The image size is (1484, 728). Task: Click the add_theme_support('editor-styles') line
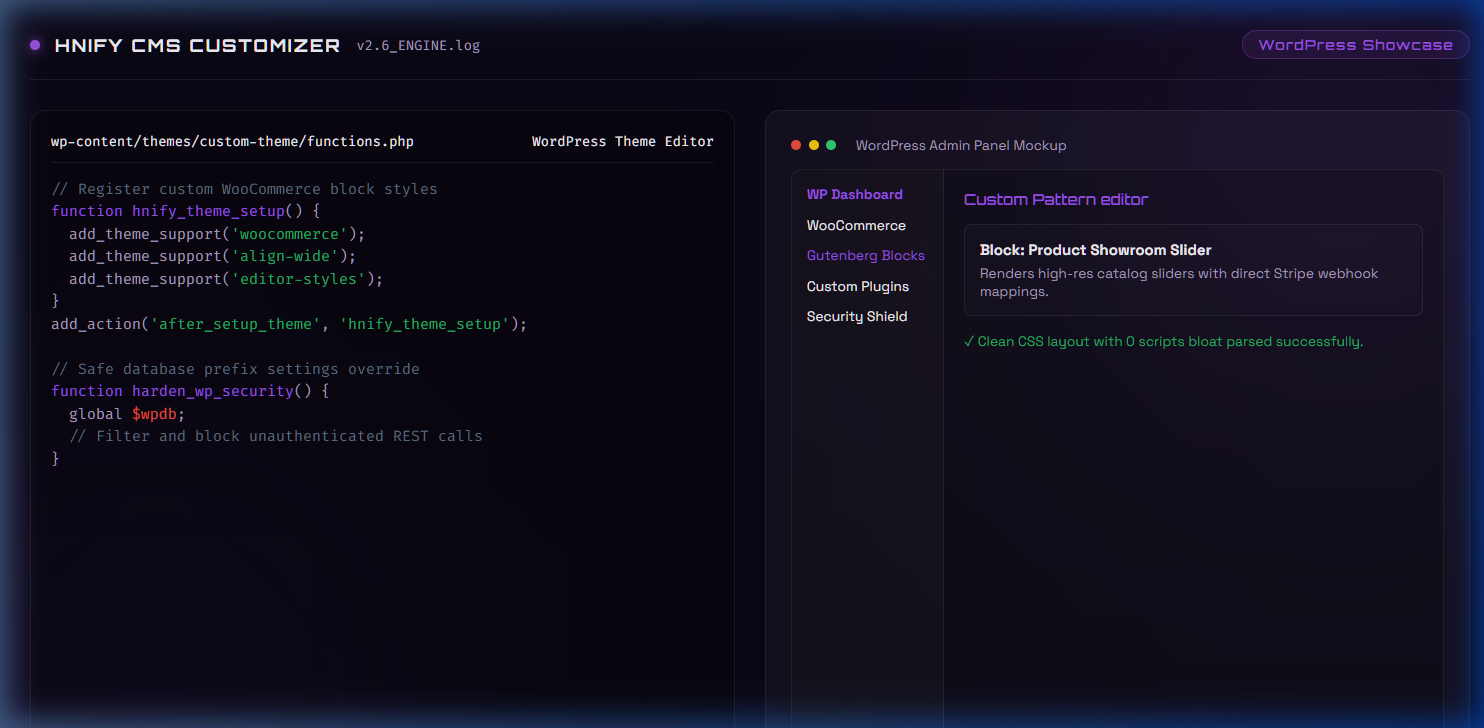tap(226, 279)
